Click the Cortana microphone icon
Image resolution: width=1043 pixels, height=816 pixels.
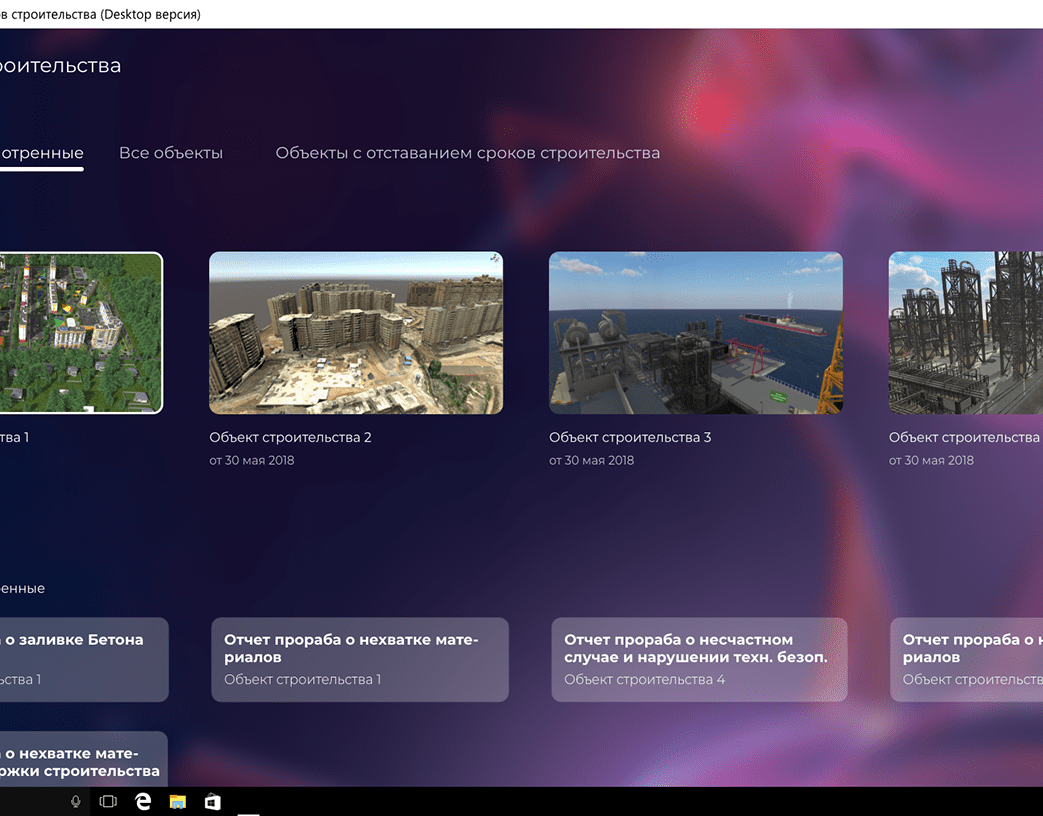[x=76, y=802]
